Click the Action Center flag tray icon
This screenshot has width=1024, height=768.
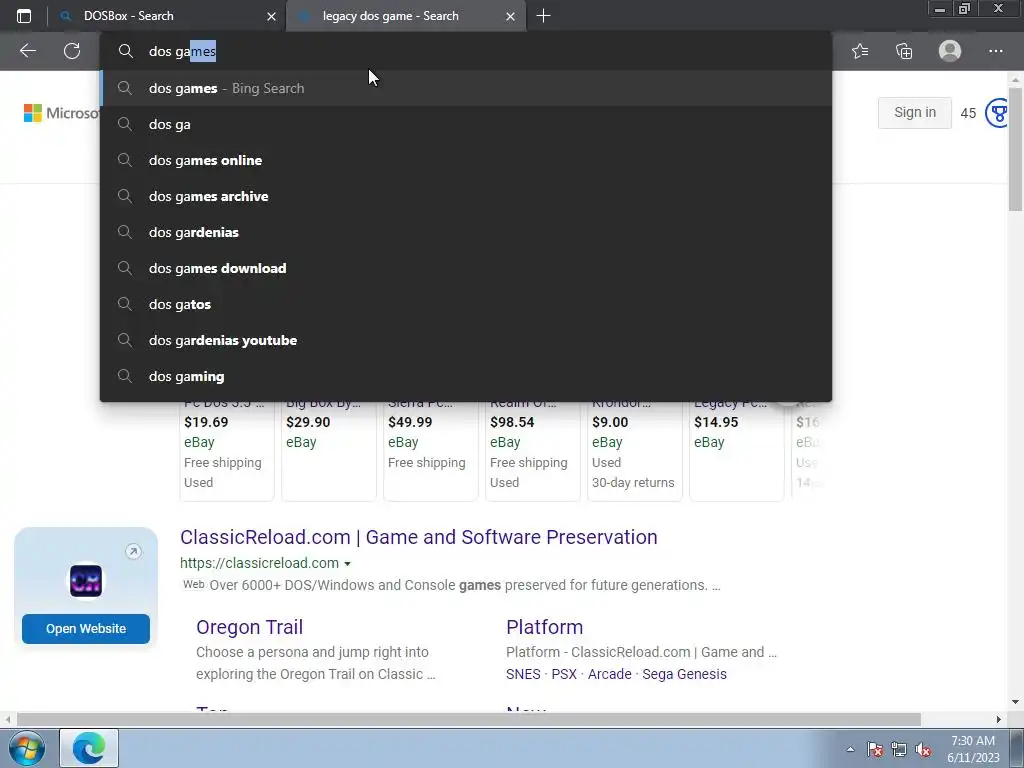(875, 750)
